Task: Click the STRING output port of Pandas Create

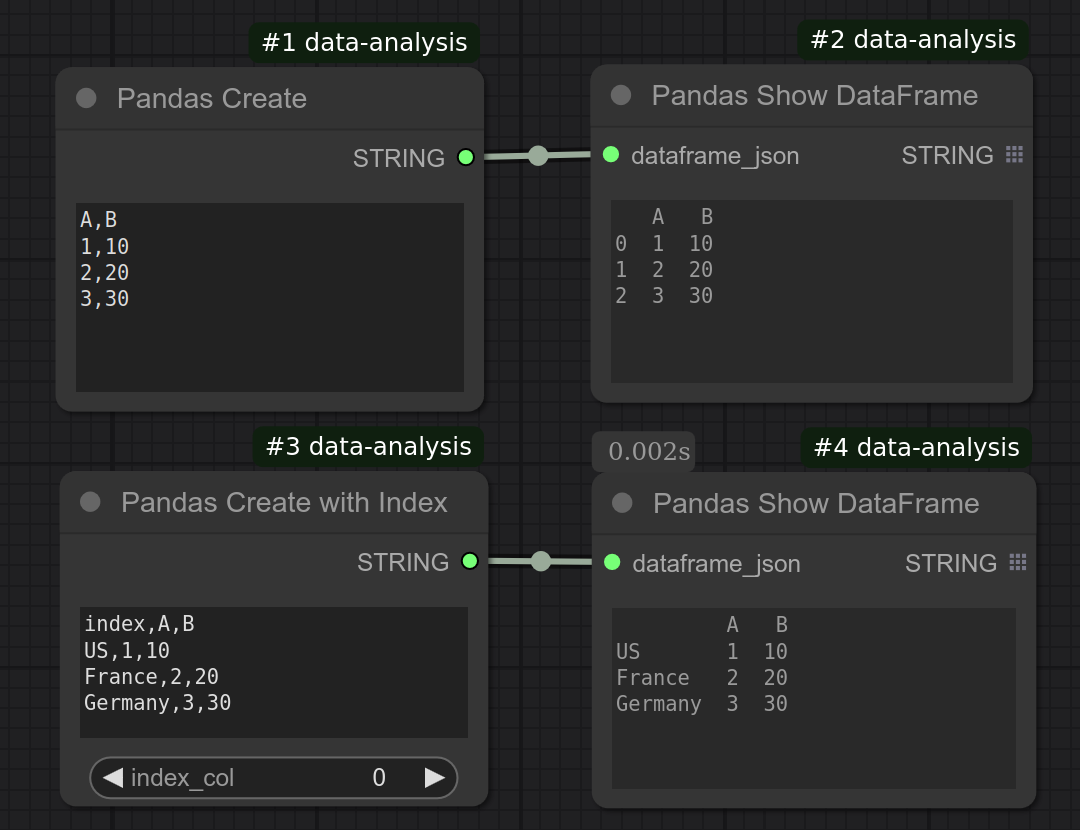Action: 466,158
